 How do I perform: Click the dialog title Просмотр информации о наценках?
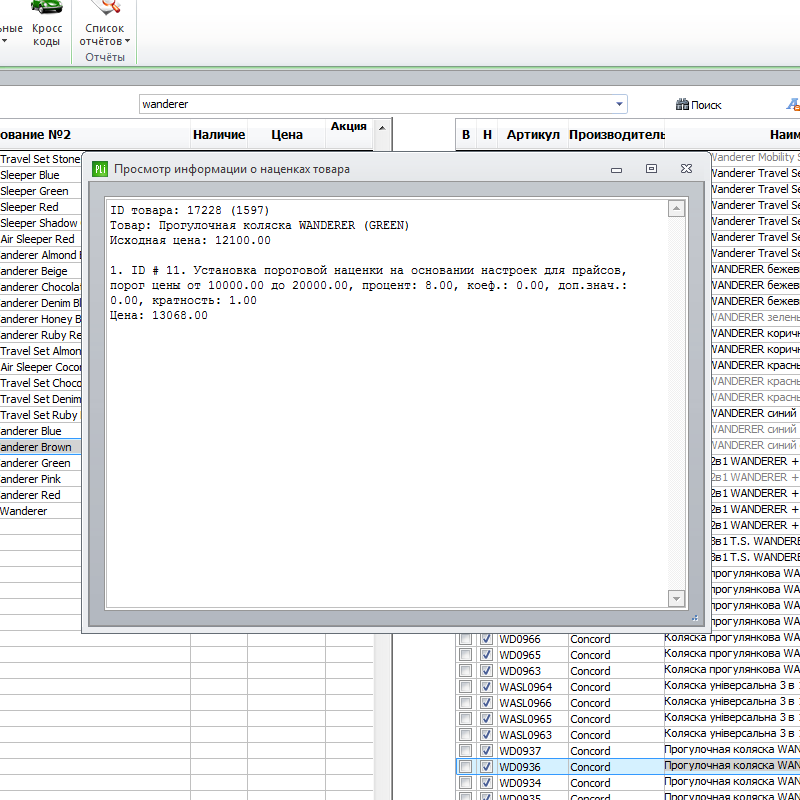pyautogui.click(x=232, y=169)
